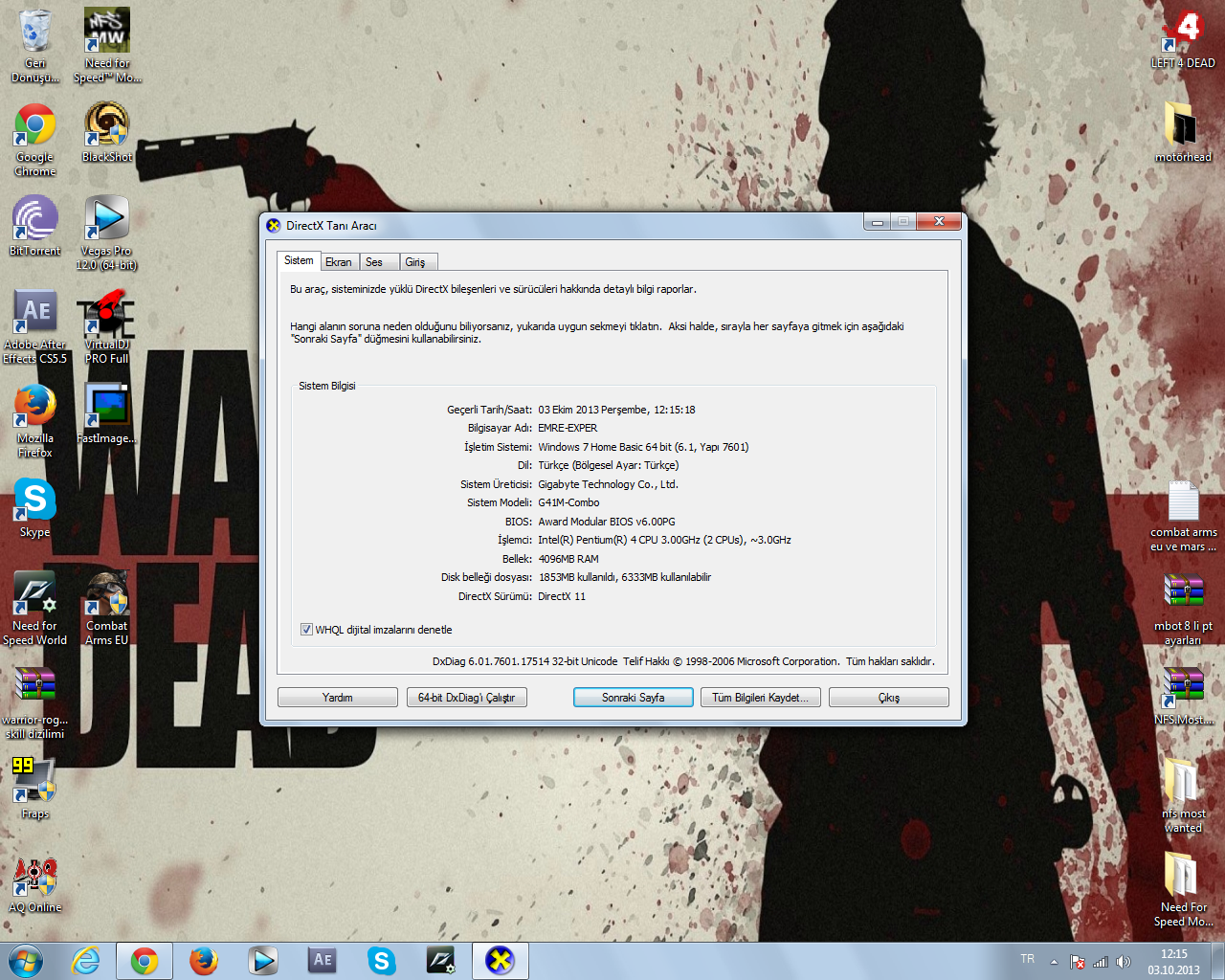The width and height of the screenshot is (1225, 980).
Task: Select VirtualDJ PRO Full desktop icon
Action: tap(107, 327)
